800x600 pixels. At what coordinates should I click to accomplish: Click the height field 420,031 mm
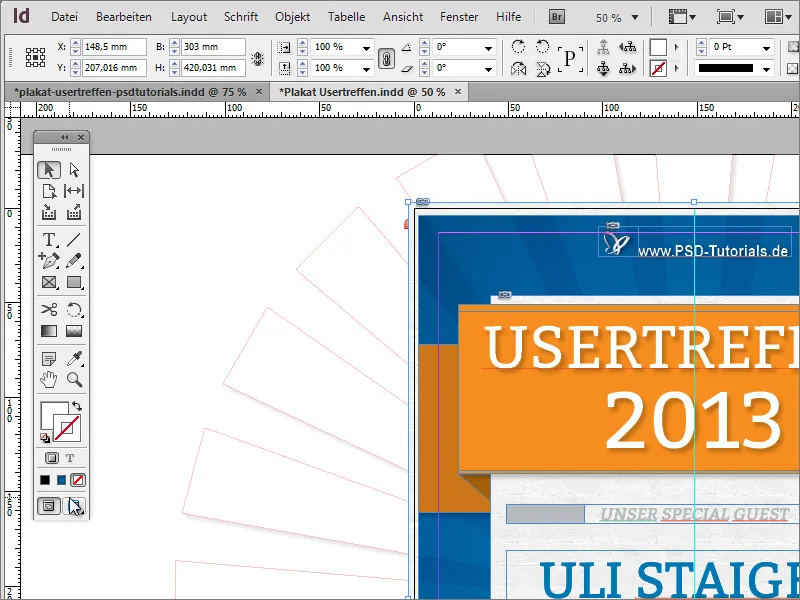(x=213, y=68)
